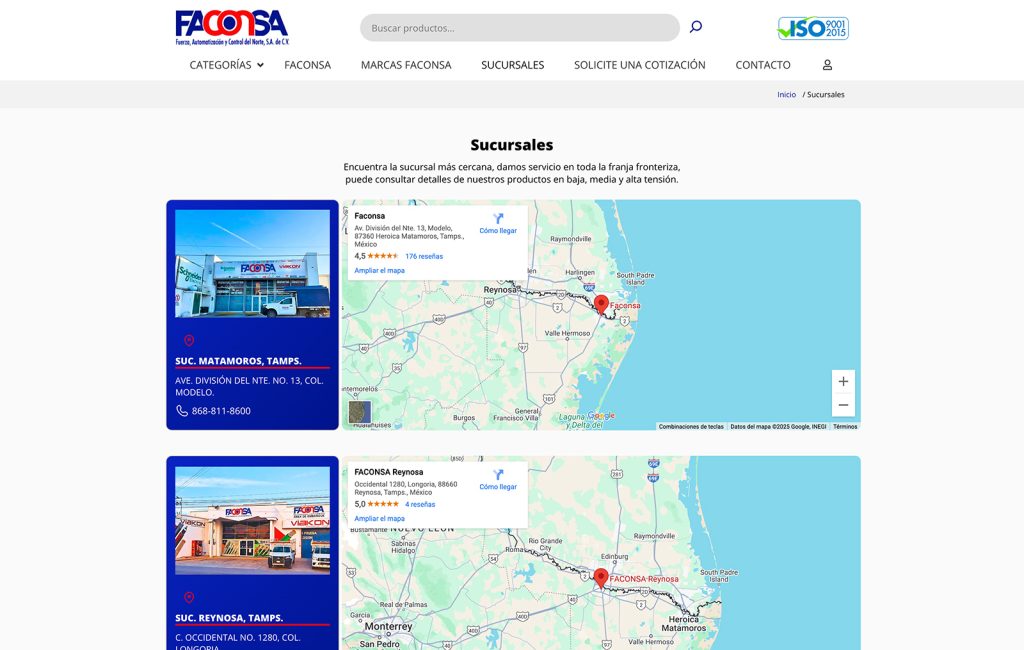Open Solicite una Cotización page
The image size is (1024, 650).
pos(639,65)
